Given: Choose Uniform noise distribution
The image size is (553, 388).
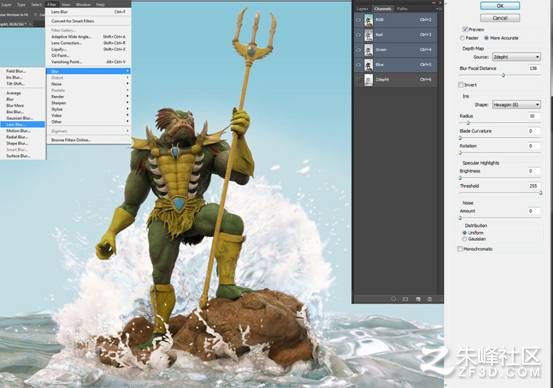Looking at the screenshot, I should (x=464, y=232).
